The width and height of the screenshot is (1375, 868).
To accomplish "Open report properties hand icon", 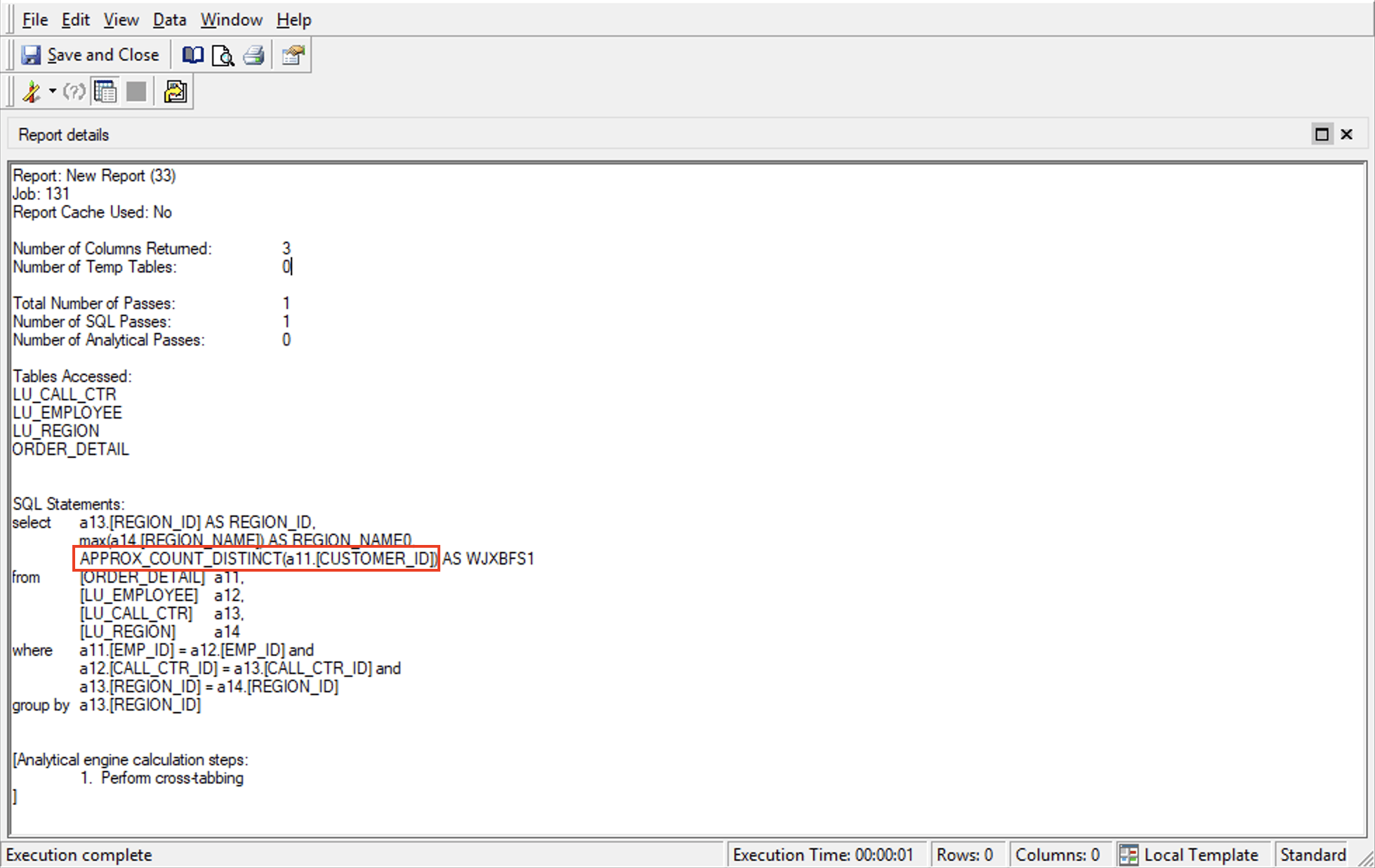I will (294, 55).
